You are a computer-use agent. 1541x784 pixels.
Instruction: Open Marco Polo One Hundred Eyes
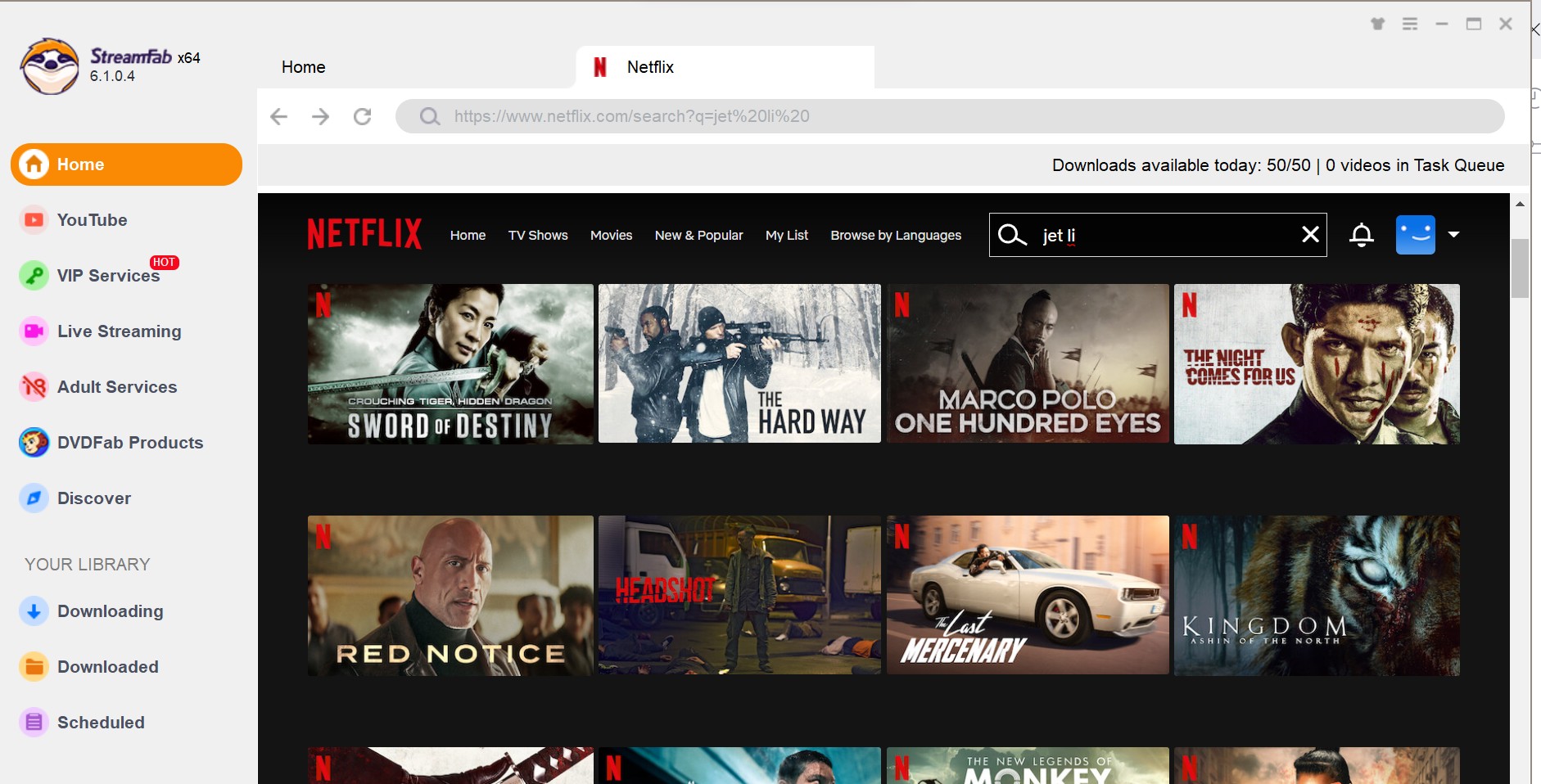pos(1028,363)
